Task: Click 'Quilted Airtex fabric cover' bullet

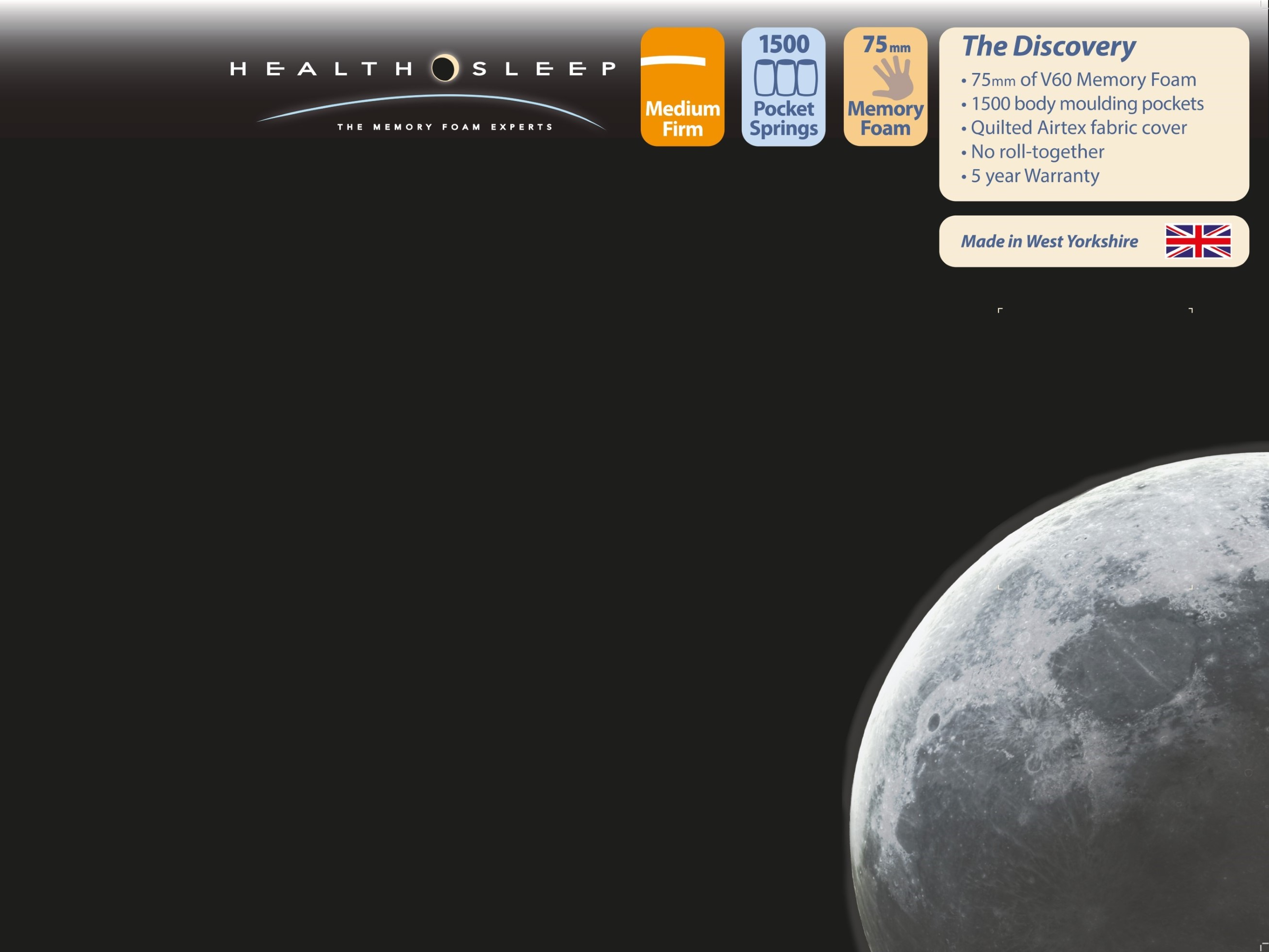Action: [x=1074, y=128]
